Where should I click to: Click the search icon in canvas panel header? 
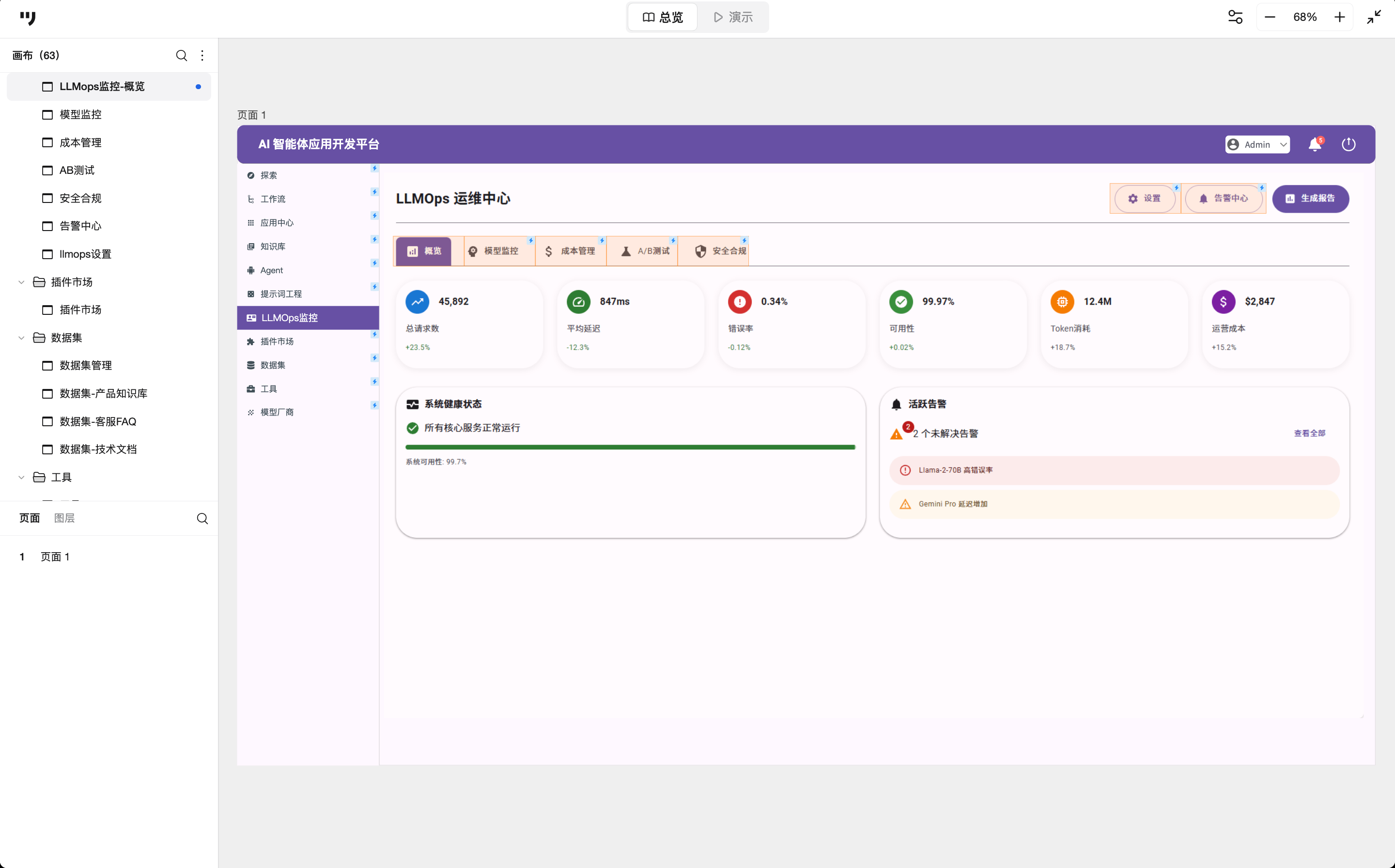(182, 56)
